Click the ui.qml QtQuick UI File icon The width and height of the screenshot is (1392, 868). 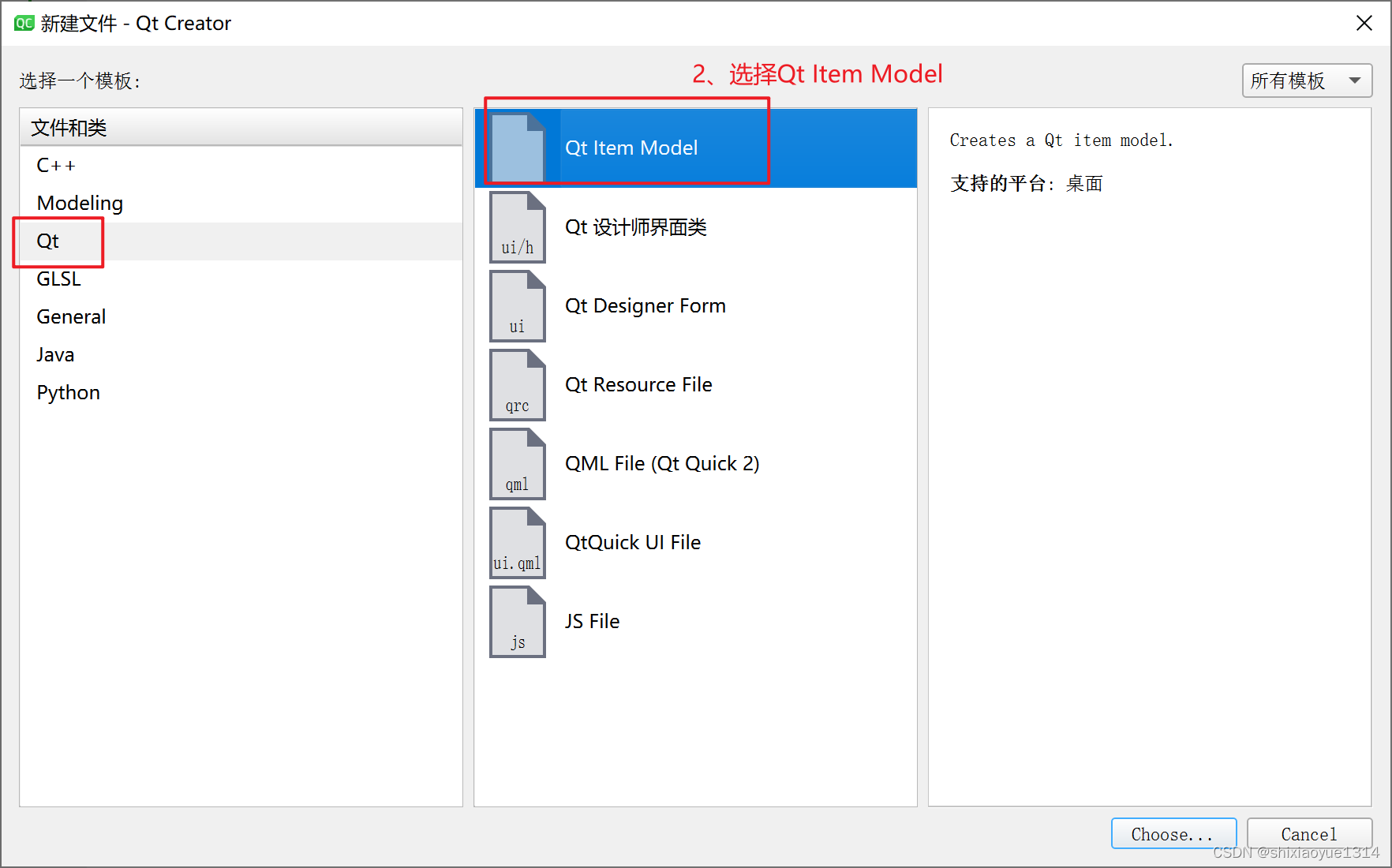[x=517, y=543]
